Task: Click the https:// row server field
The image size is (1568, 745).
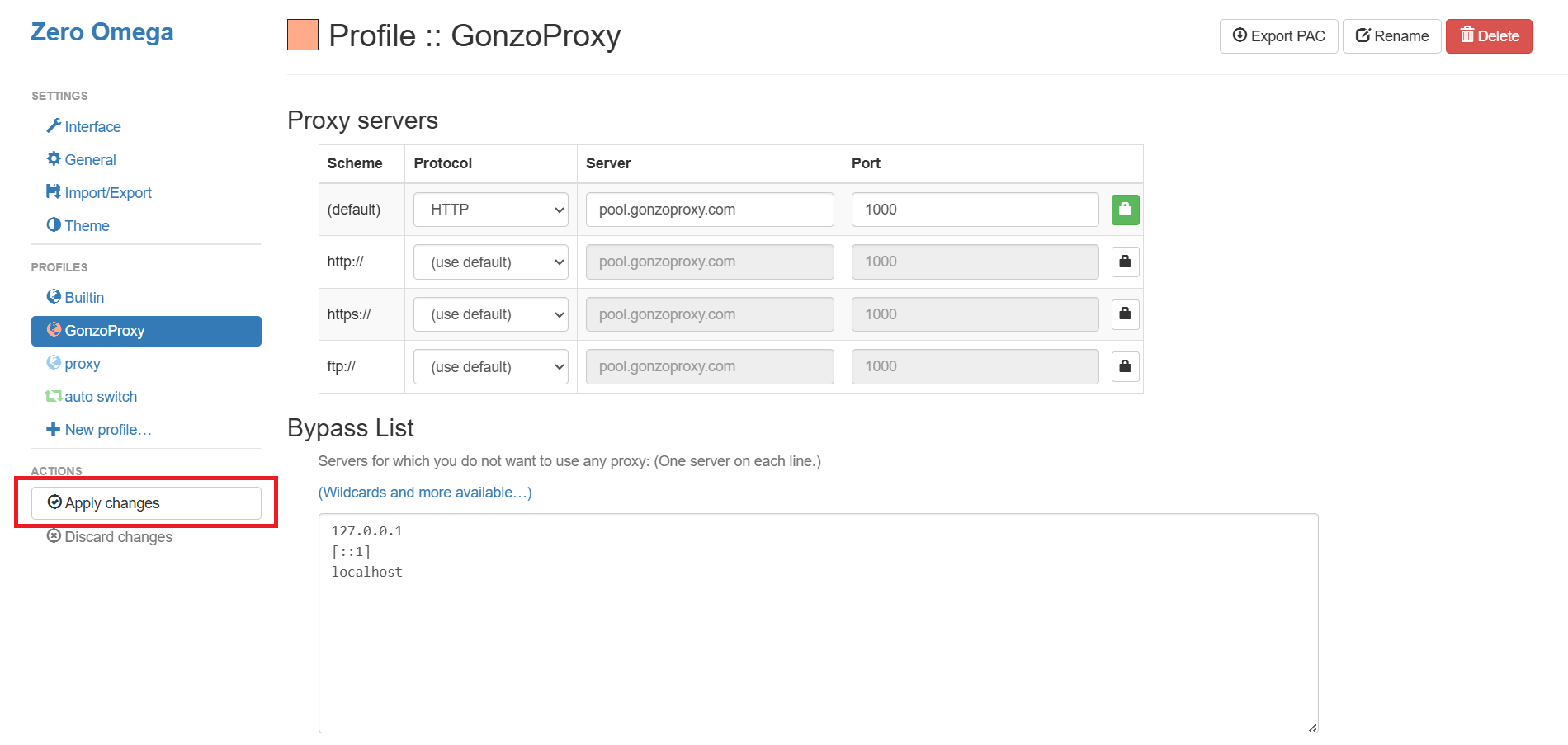Action: [710, 314]
